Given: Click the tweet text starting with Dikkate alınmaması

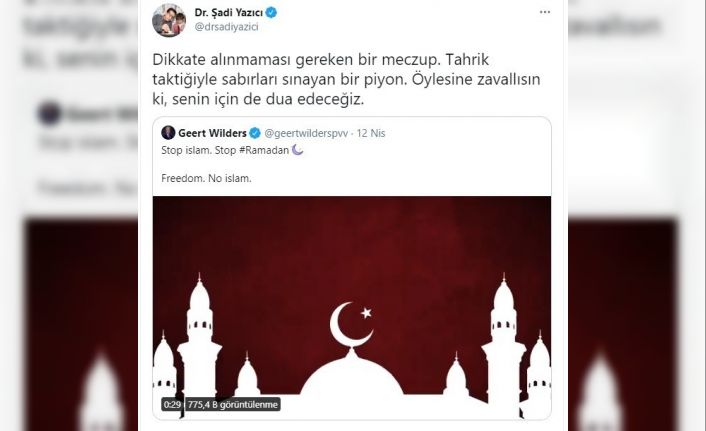Looking at the screenshot, I should point(346,79).
